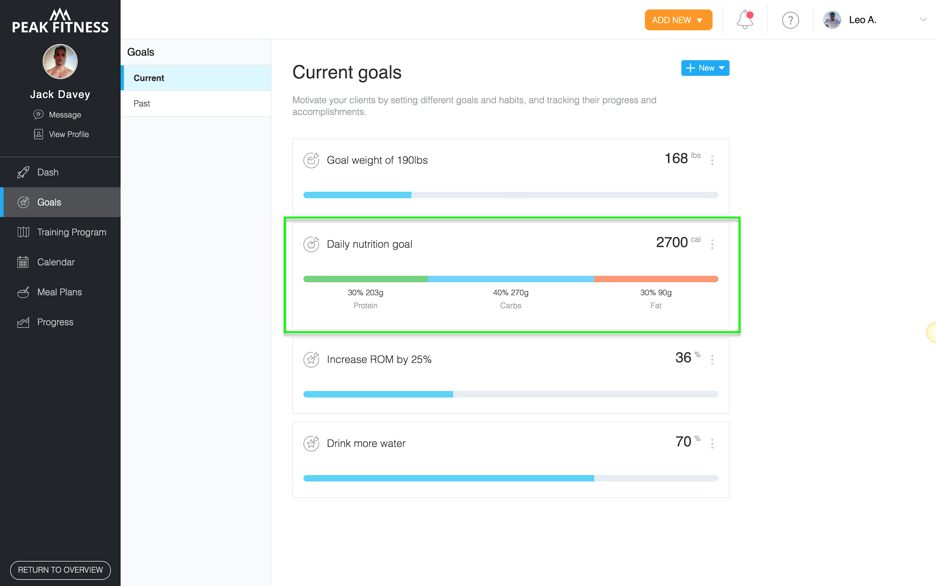The height and width of the screenshot is (586, 936).
Task: Open the notifications bell
Action: pyautogui.click(x=744, y=20)
